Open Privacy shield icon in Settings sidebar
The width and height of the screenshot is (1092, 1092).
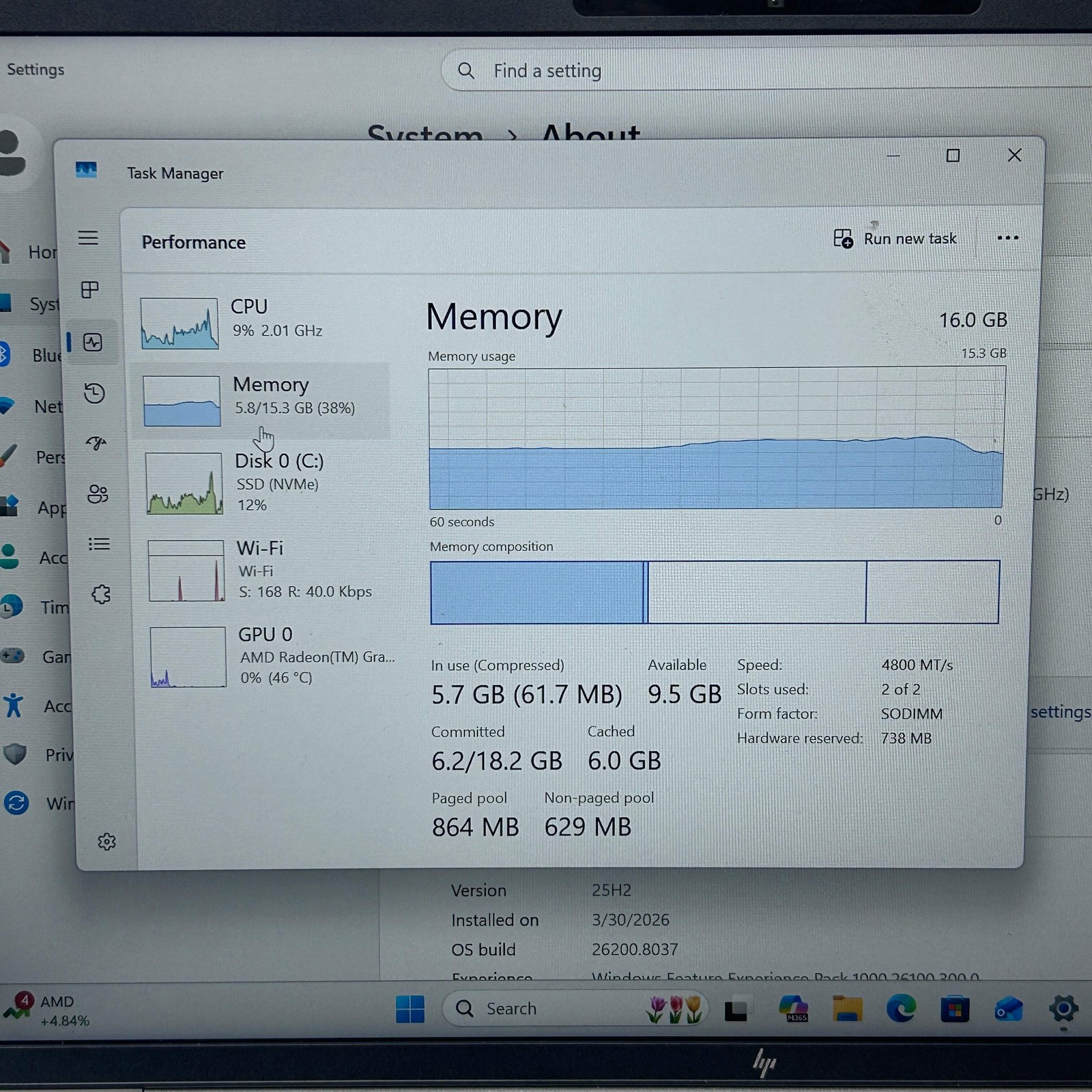click(15, 754)
